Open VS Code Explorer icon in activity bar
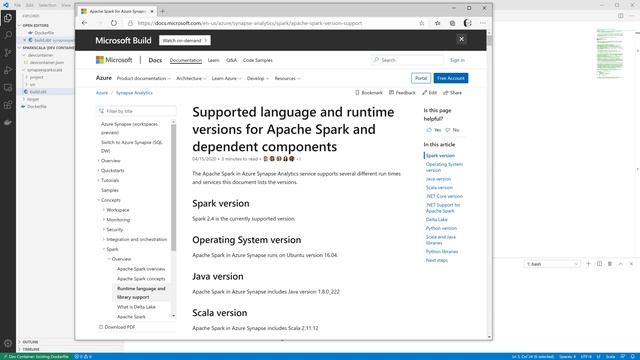The width and height of the screenshot is (640, 360). coord(8,18)
